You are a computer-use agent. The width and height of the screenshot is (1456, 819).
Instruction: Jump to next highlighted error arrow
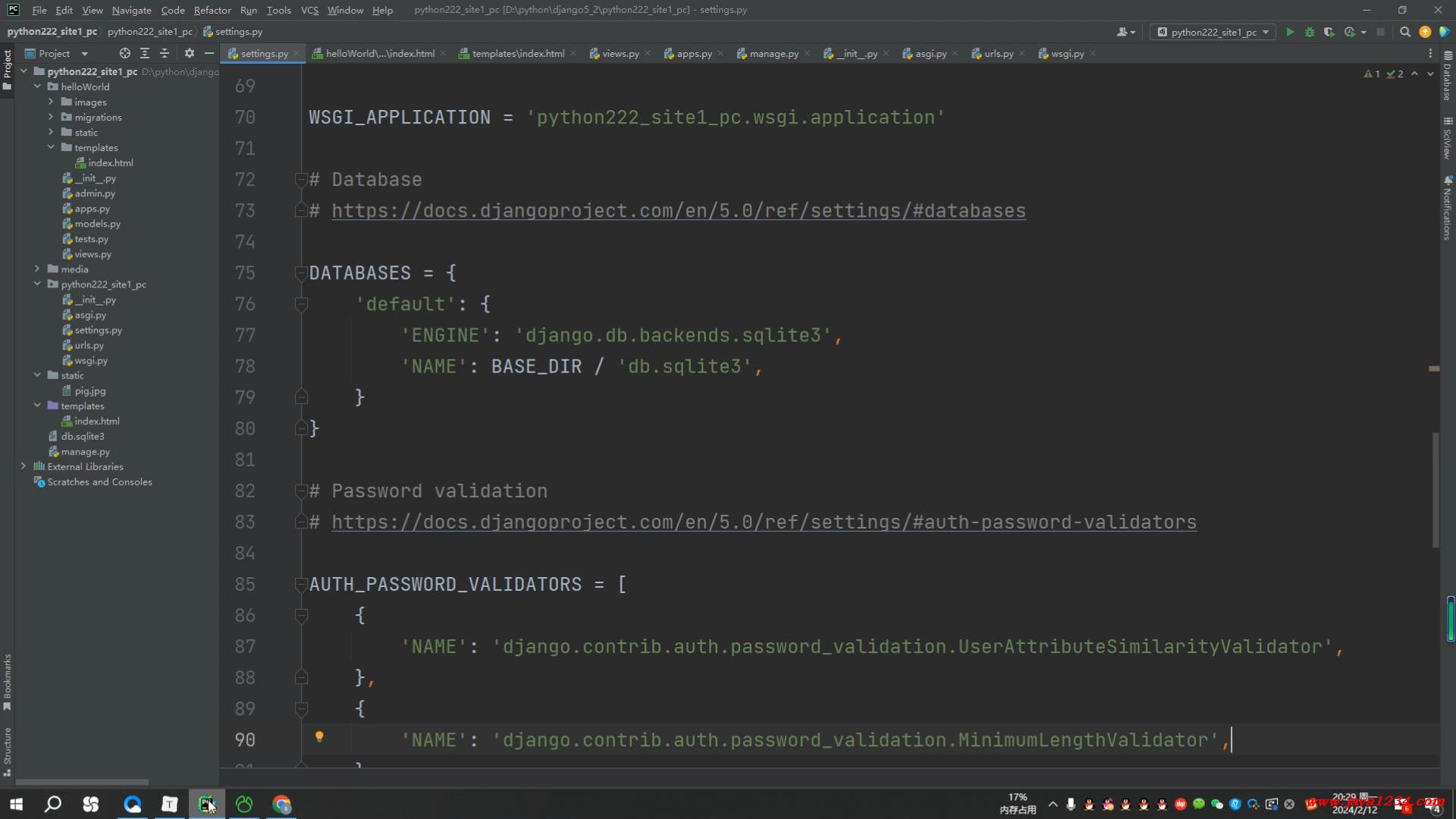[1430, 74]
